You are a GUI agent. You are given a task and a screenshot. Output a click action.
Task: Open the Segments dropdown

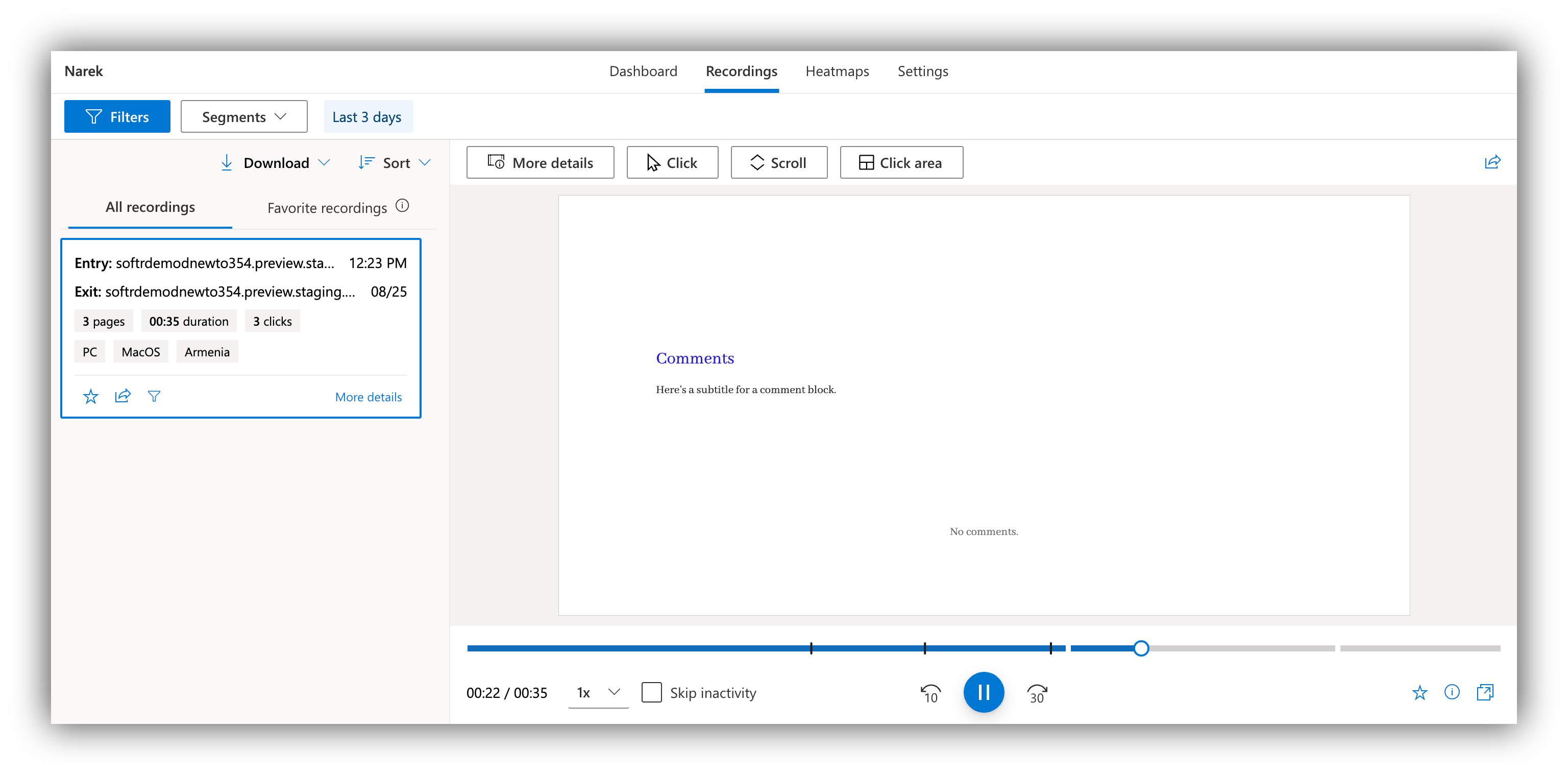pos(243,116)
